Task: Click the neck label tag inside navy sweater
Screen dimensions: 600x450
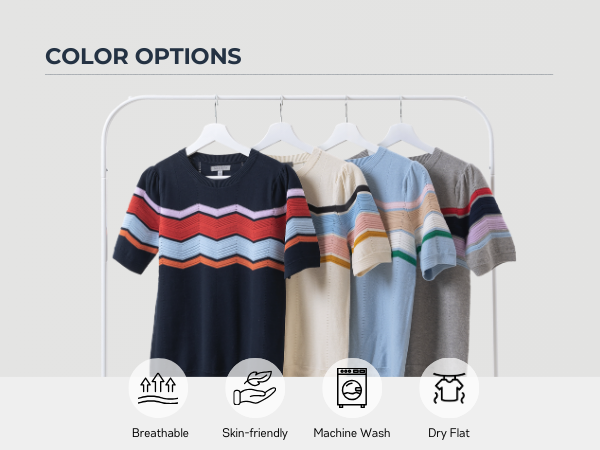Action: 220,170
